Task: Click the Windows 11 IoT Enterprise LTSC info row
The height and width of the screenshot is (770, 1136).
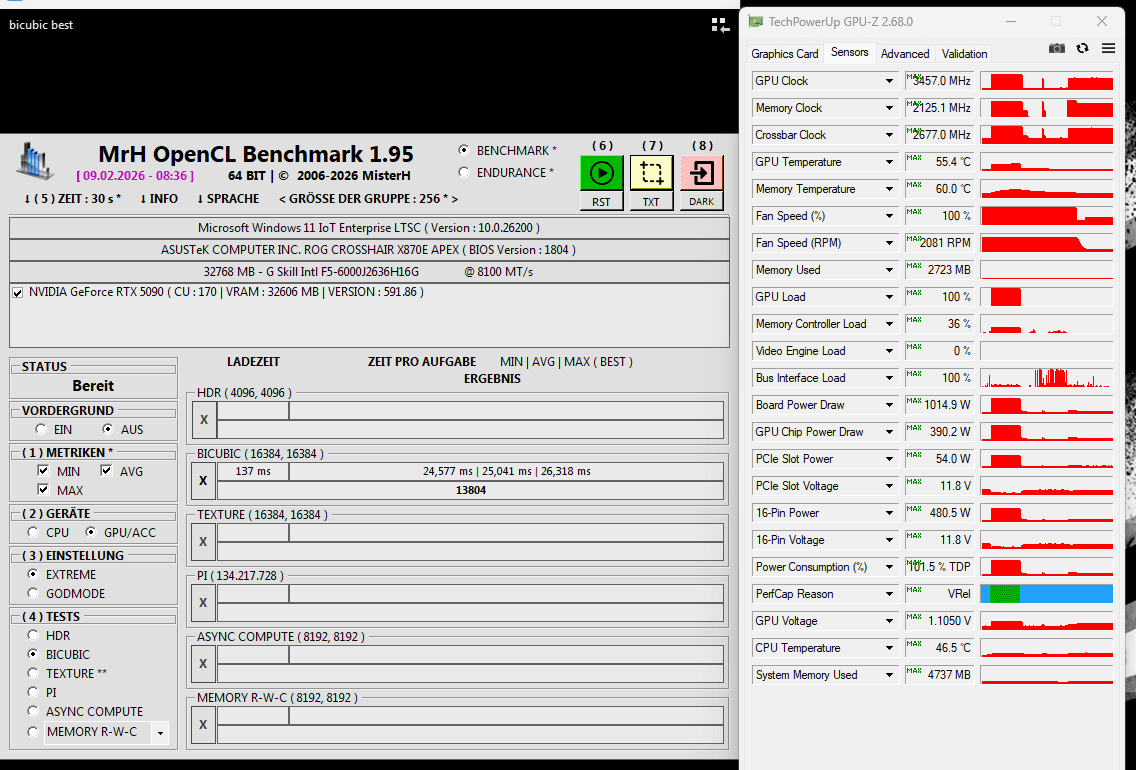Action: click(369, 227)
